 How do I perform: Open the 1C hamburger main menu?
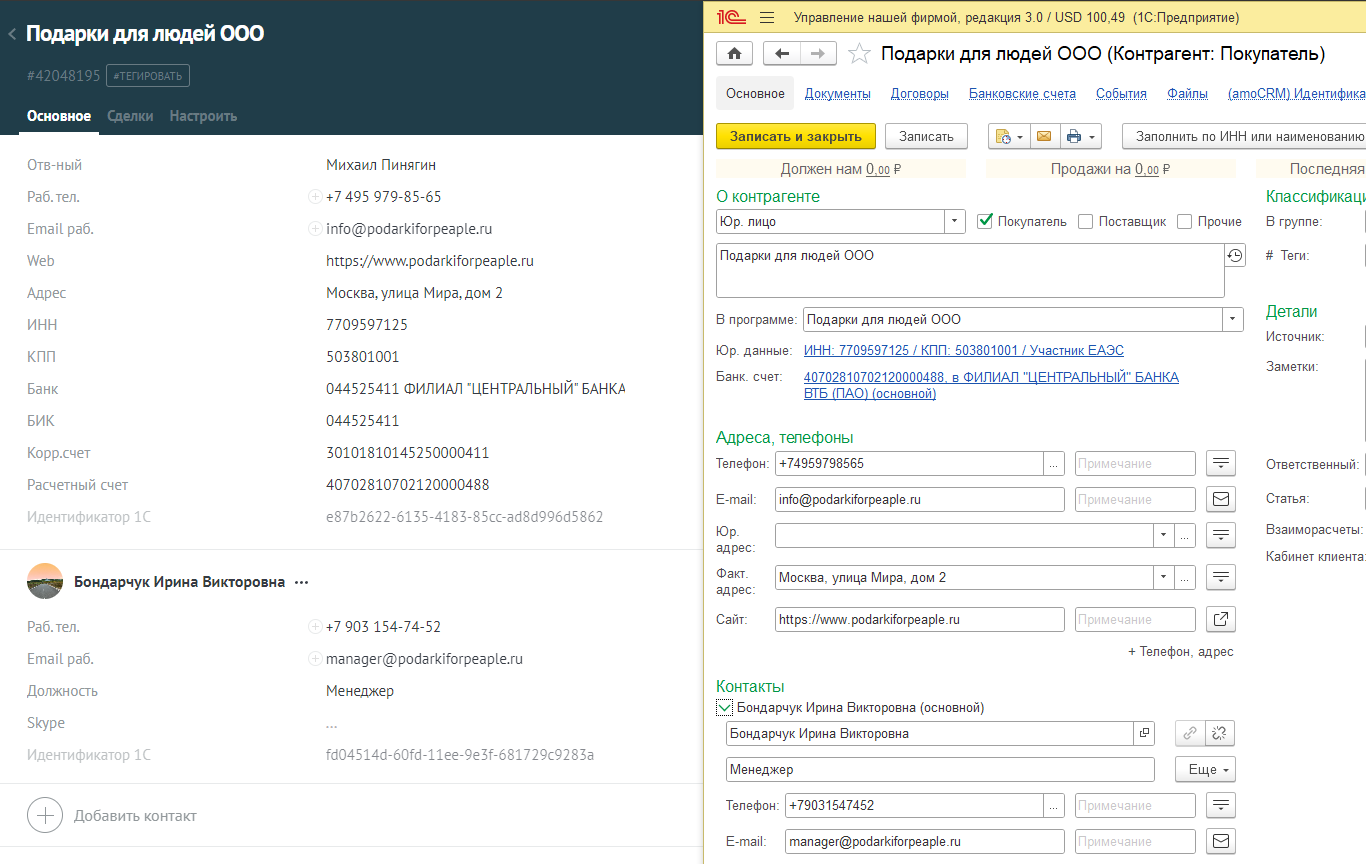point(767,17)
